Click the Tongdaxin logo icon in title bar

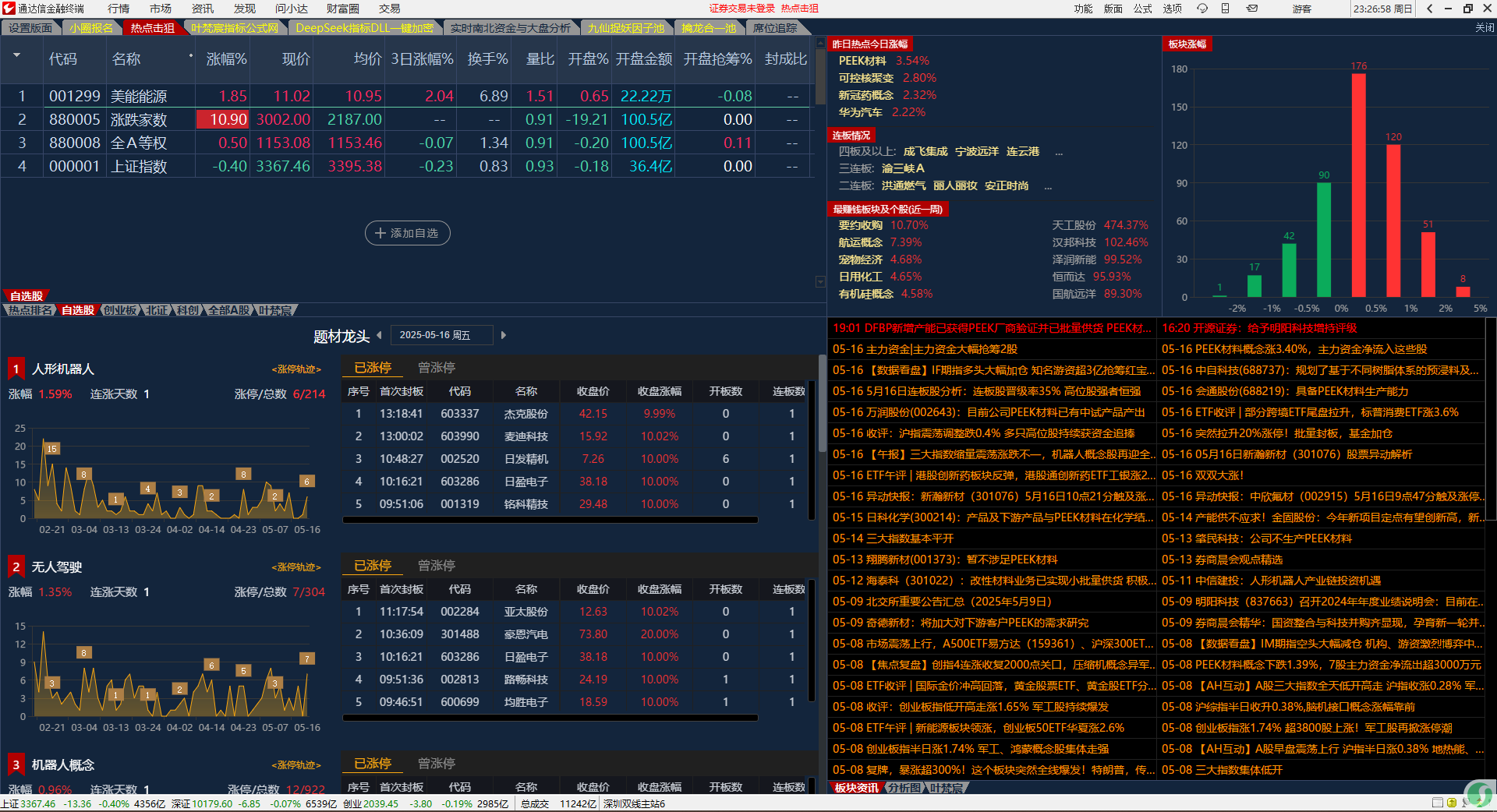9,9
